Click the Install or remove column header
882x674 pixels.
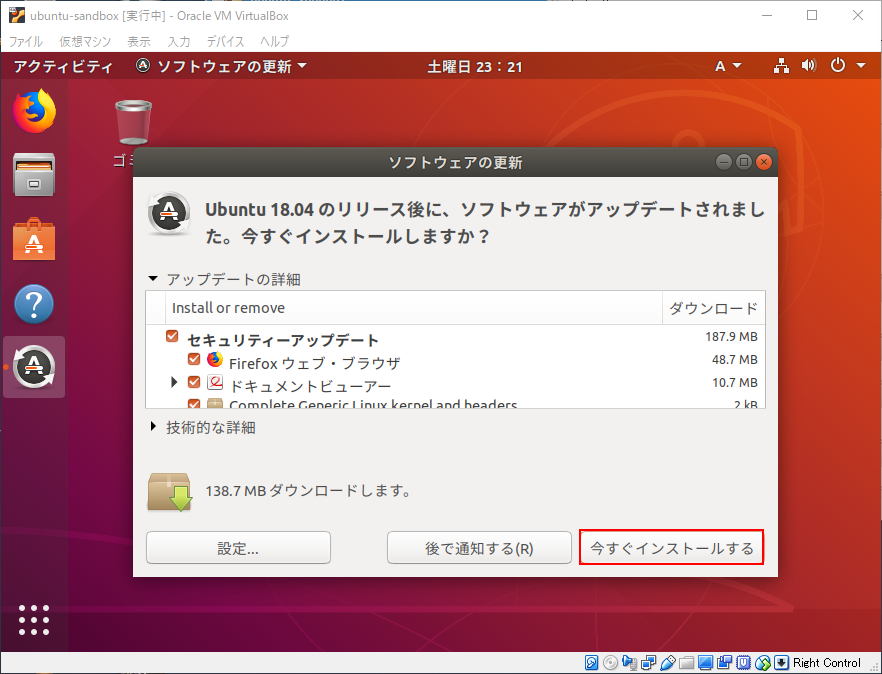pyautogui.click(x=413, y=308)
